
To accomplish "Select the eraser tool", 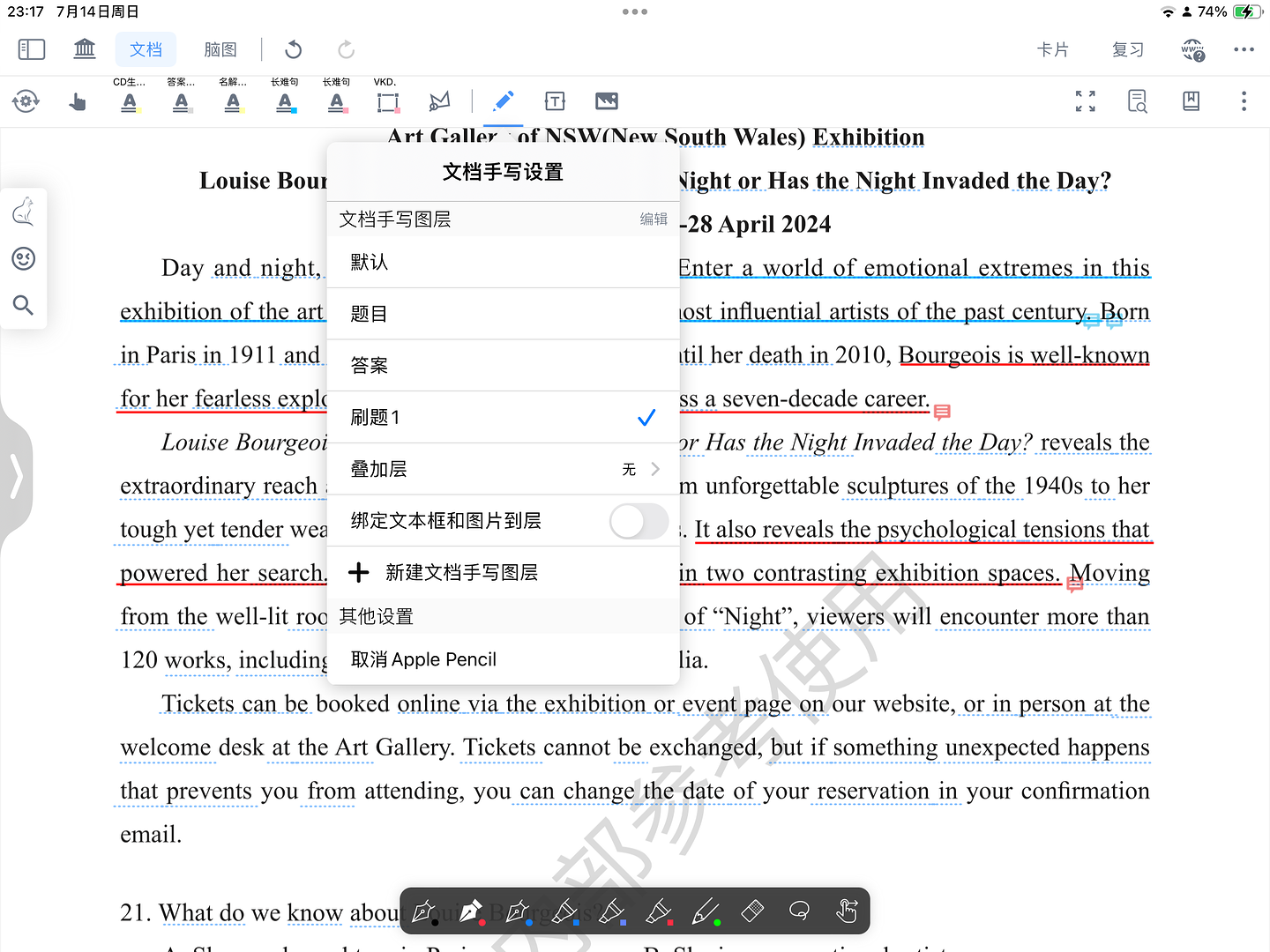I will (x=752, y=911).
